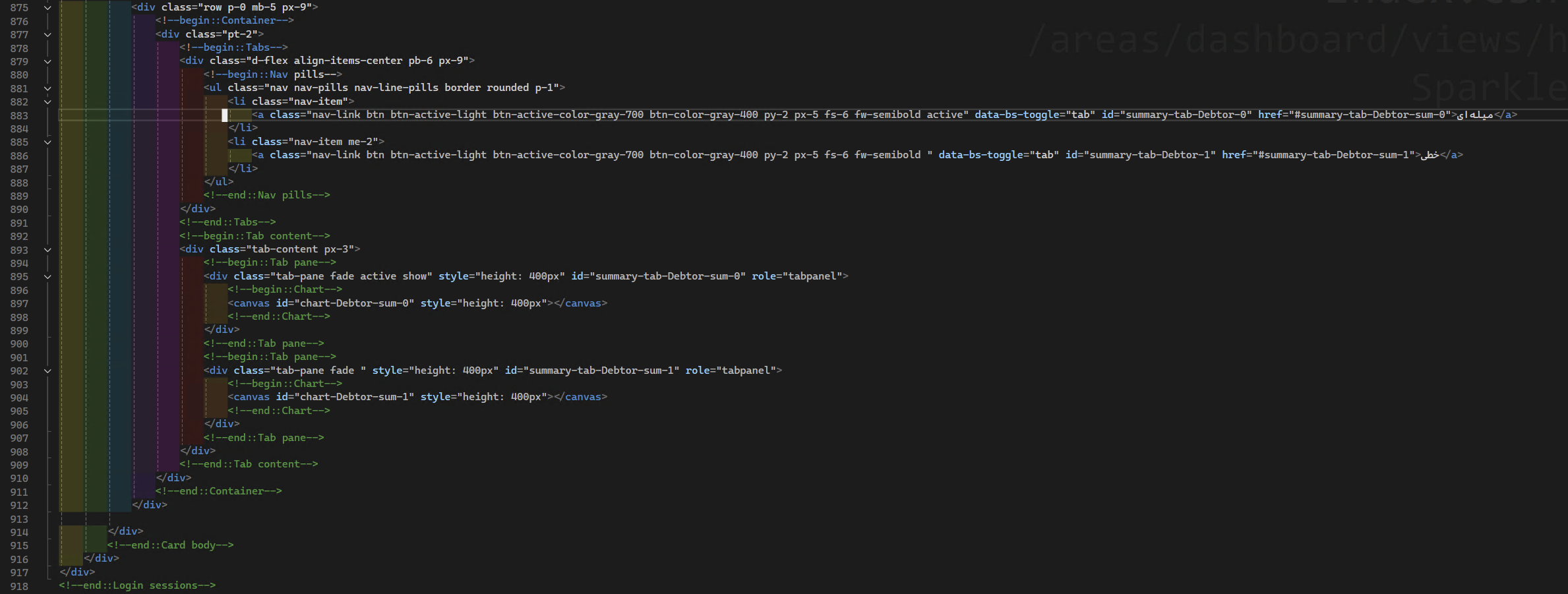1568x594 pixels.
Task: Click the begin::Tab content comment
Action: [255, 236]
